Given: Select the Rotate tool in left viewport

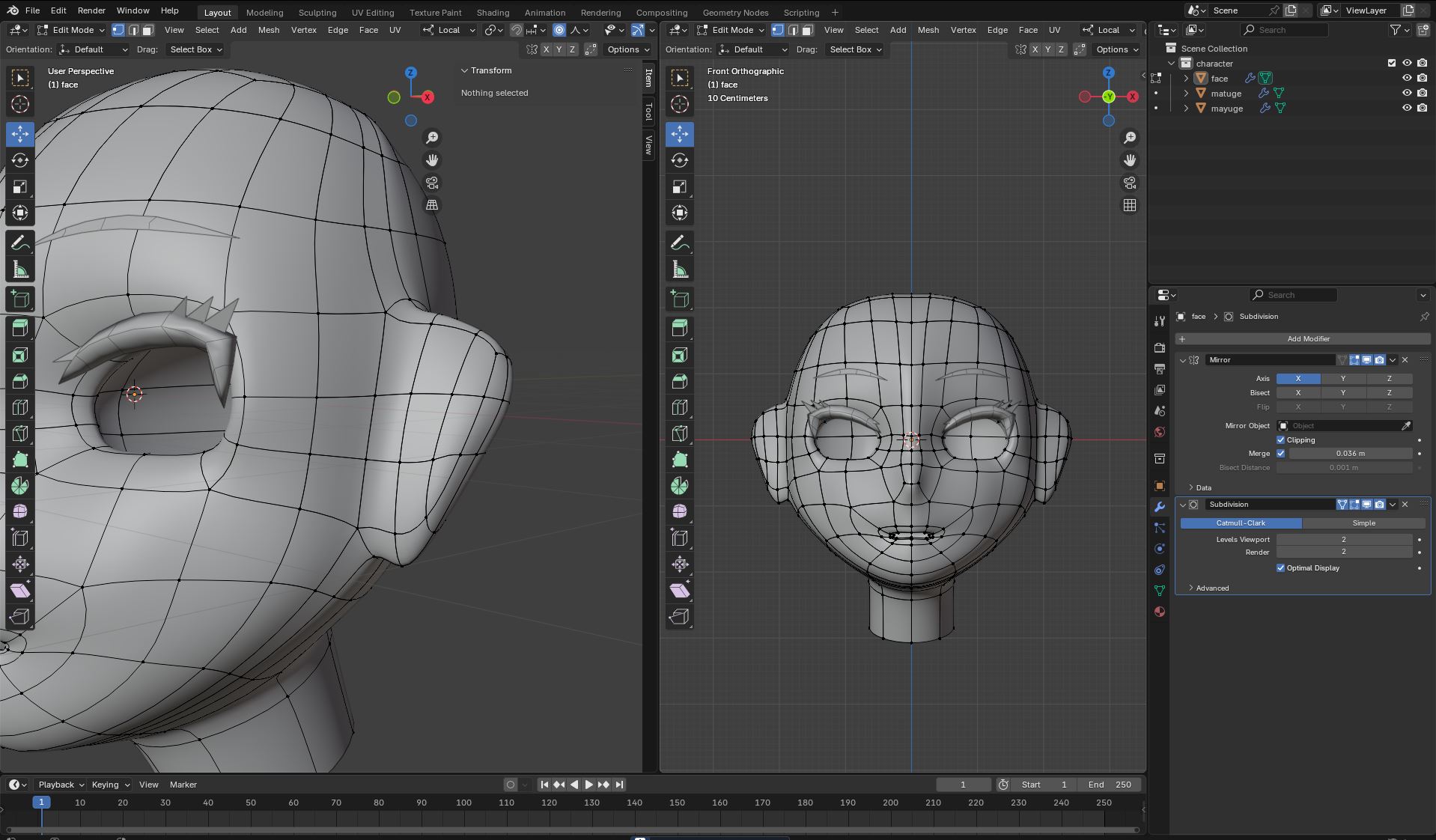Looking at the screenshot, I should (20, 160).
